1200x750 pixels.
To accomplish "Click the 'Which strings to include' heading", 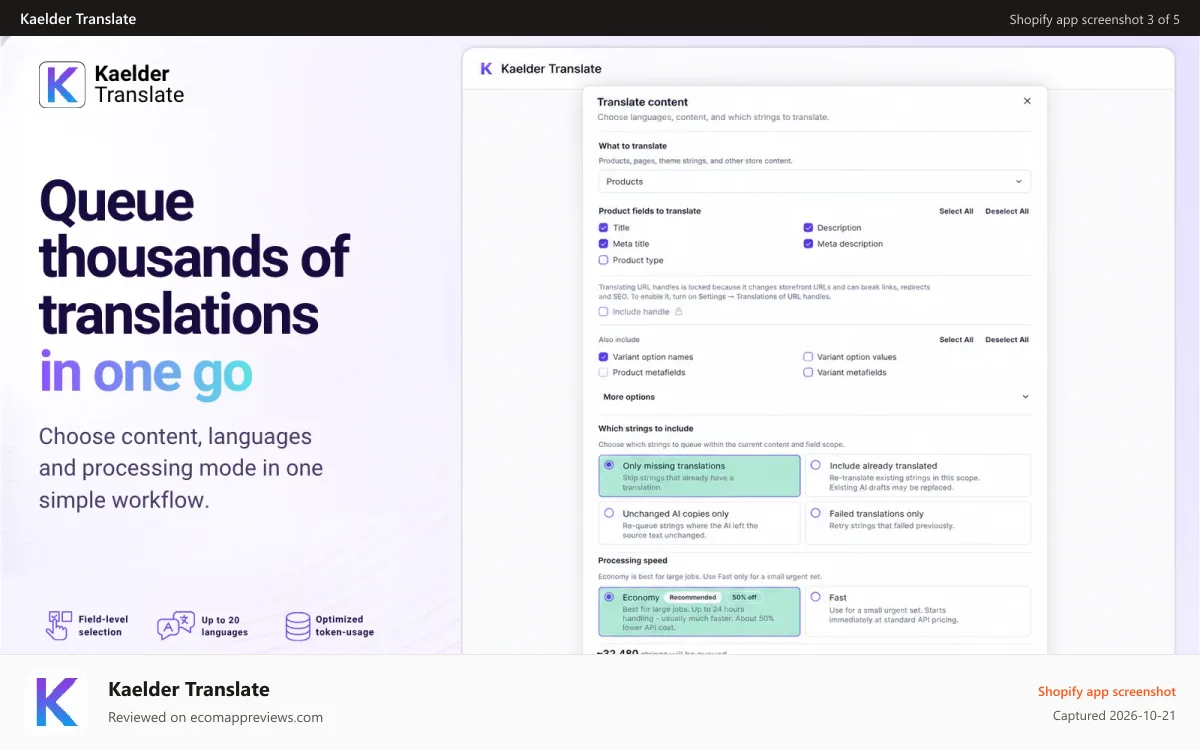I will click(646, 428).
